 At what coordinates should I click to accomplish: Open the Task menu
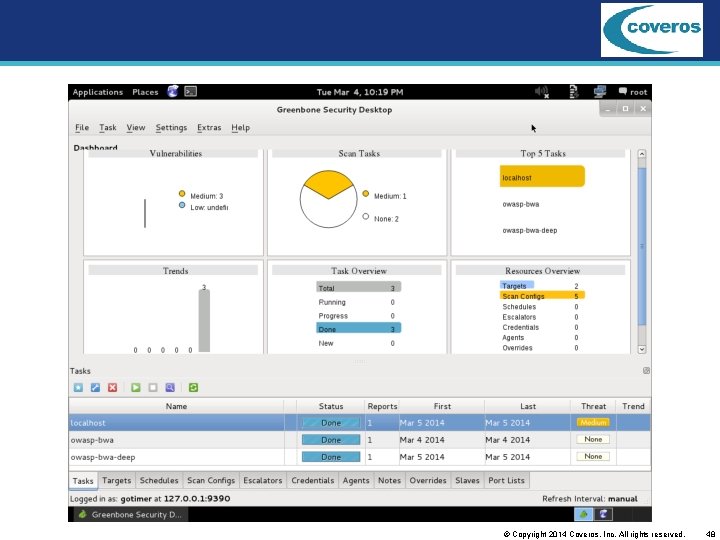(x=108, y=128)
